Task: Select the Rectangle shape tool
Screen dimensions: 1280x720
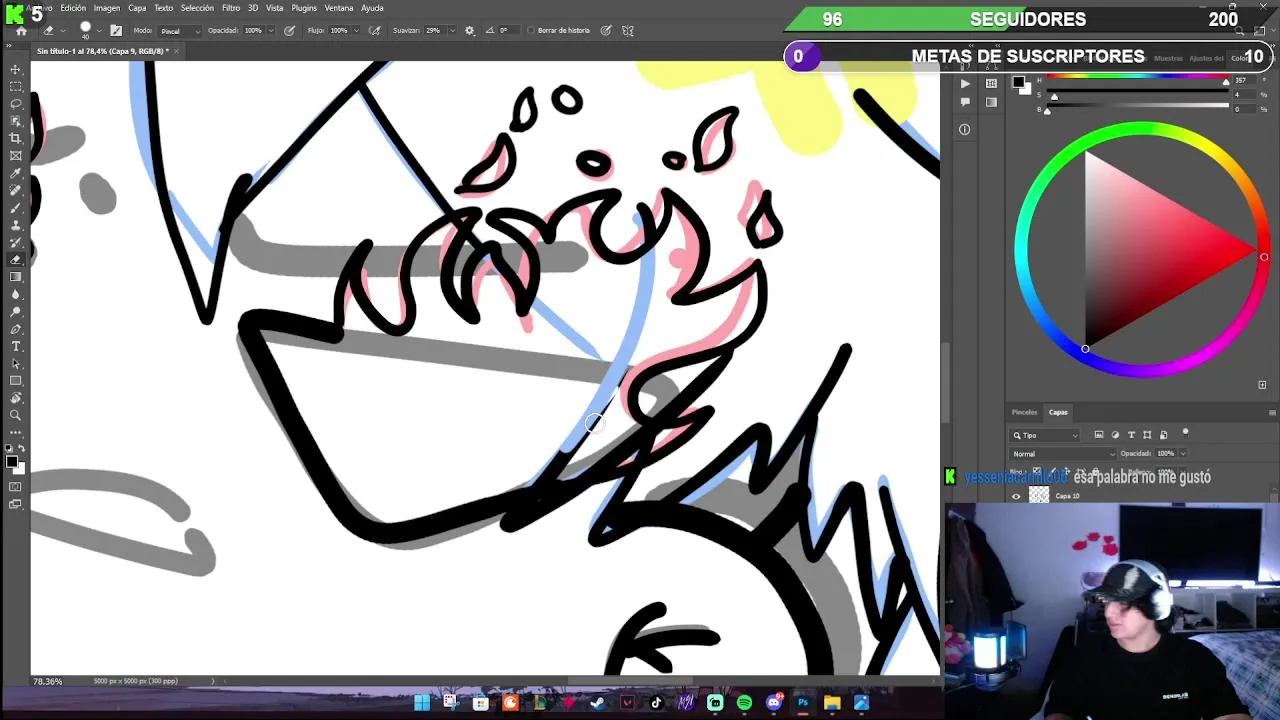Action: (x=16, y=381)
